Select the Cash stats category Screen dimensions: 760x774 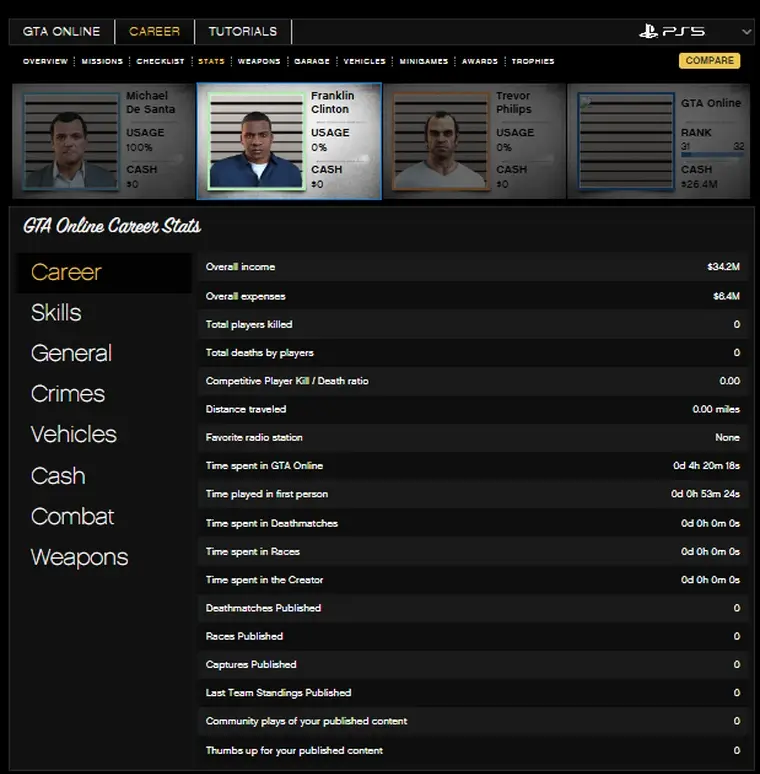tap(58, 476)
